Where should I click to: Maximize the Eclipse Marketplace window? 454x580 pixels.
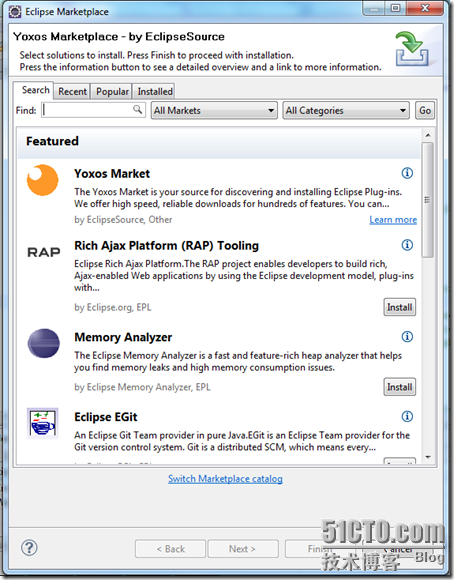396,8
